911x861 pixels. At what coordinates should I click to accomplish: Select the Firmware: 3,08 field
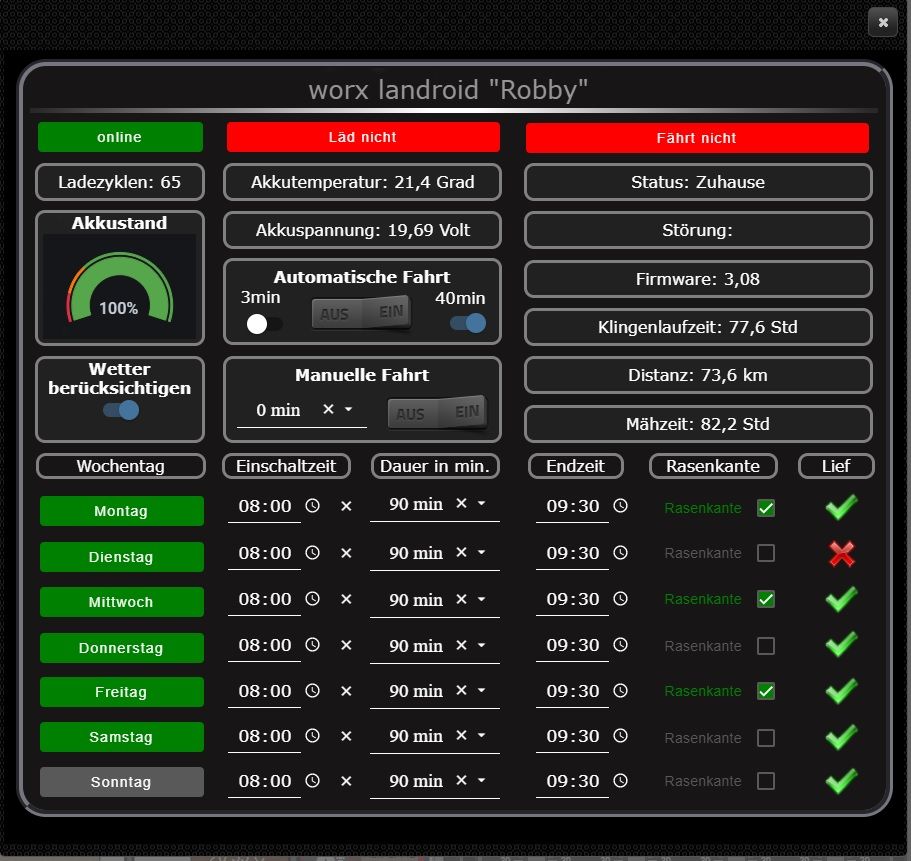click(698, 279)
